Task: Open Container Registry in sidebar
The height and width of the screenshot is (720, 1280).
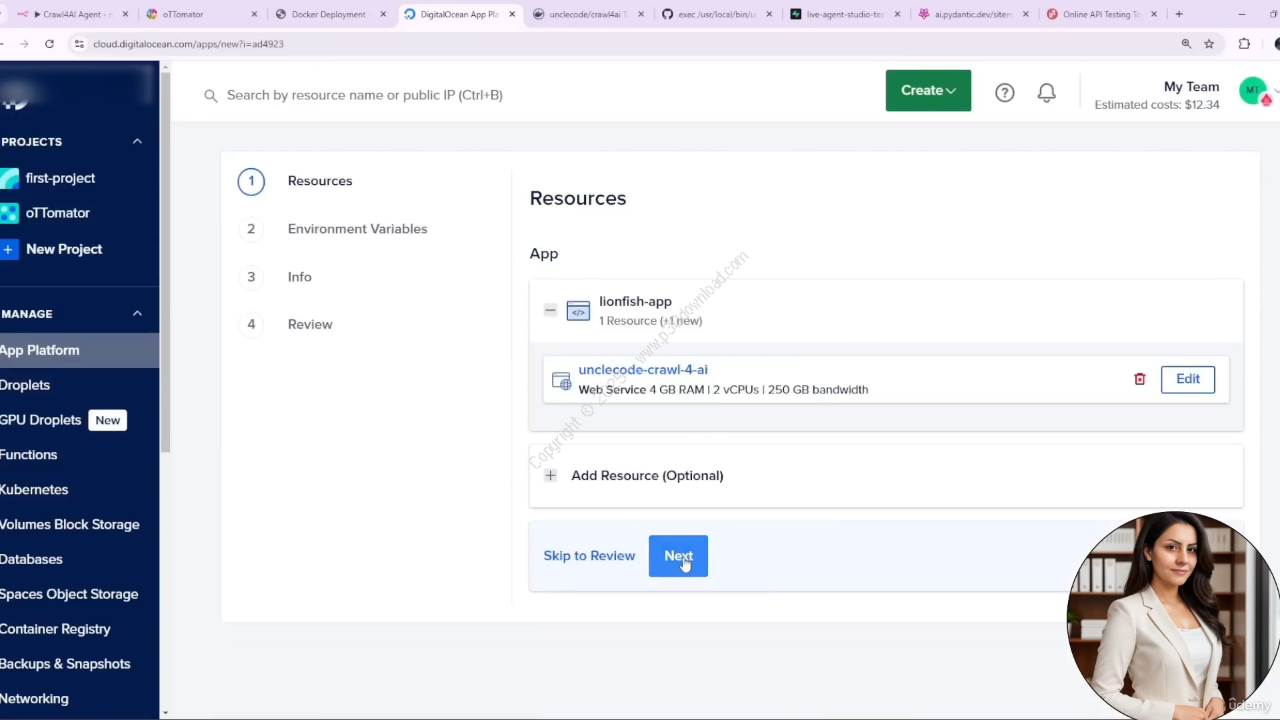Action: click(x=55, y=629)
